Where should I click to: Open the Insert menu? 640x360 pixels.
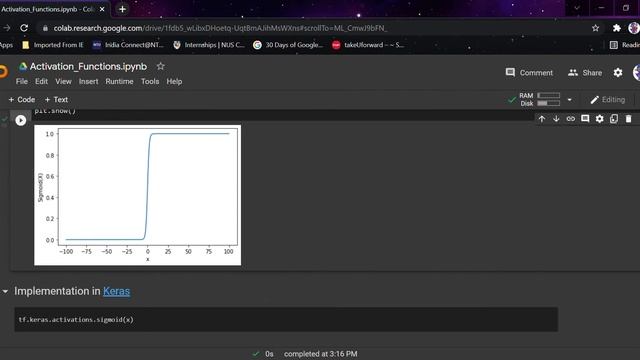89,82
